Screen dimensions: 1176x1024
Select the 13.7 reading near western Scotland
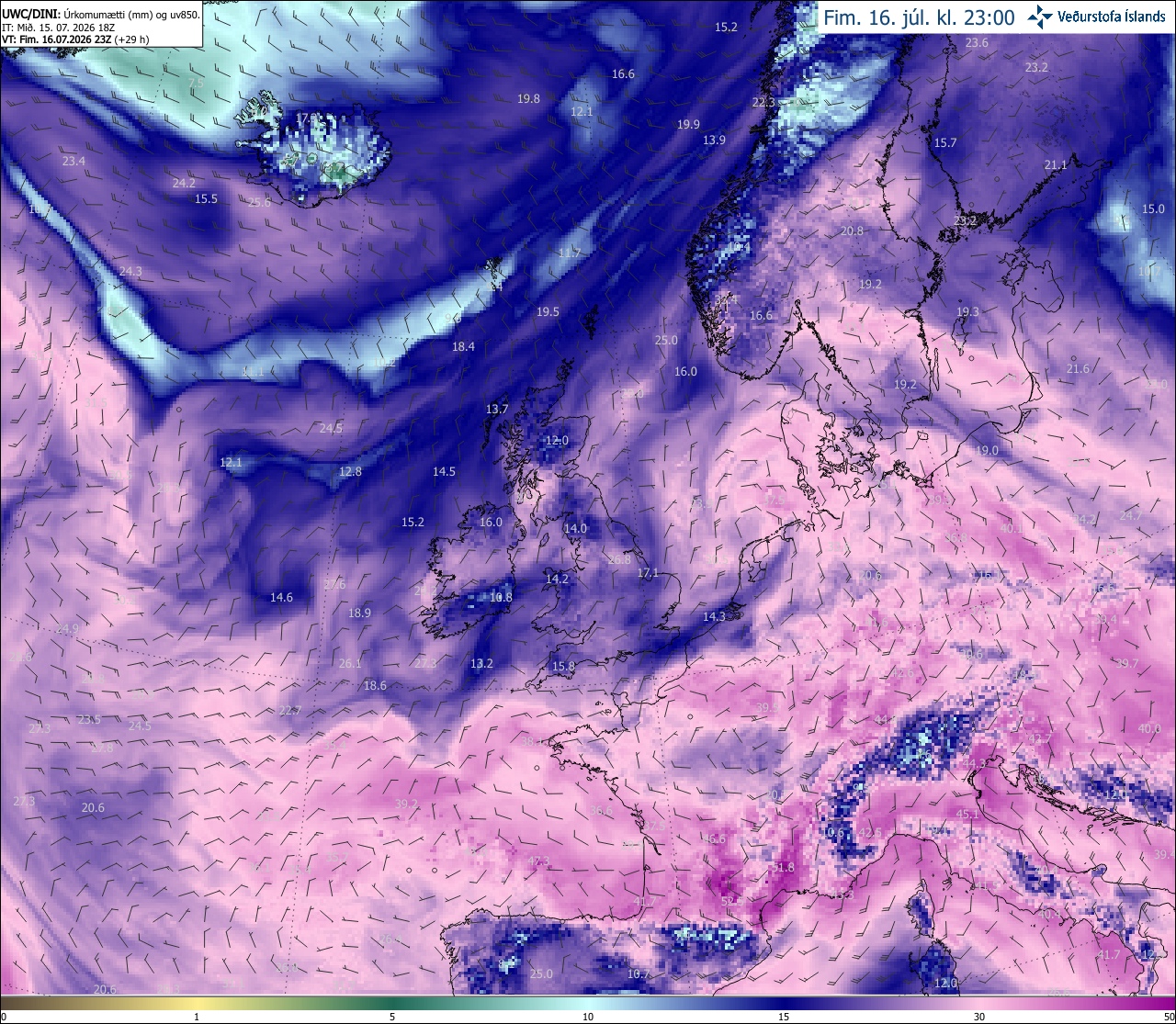pyautogui.click(x=497, y=409)
